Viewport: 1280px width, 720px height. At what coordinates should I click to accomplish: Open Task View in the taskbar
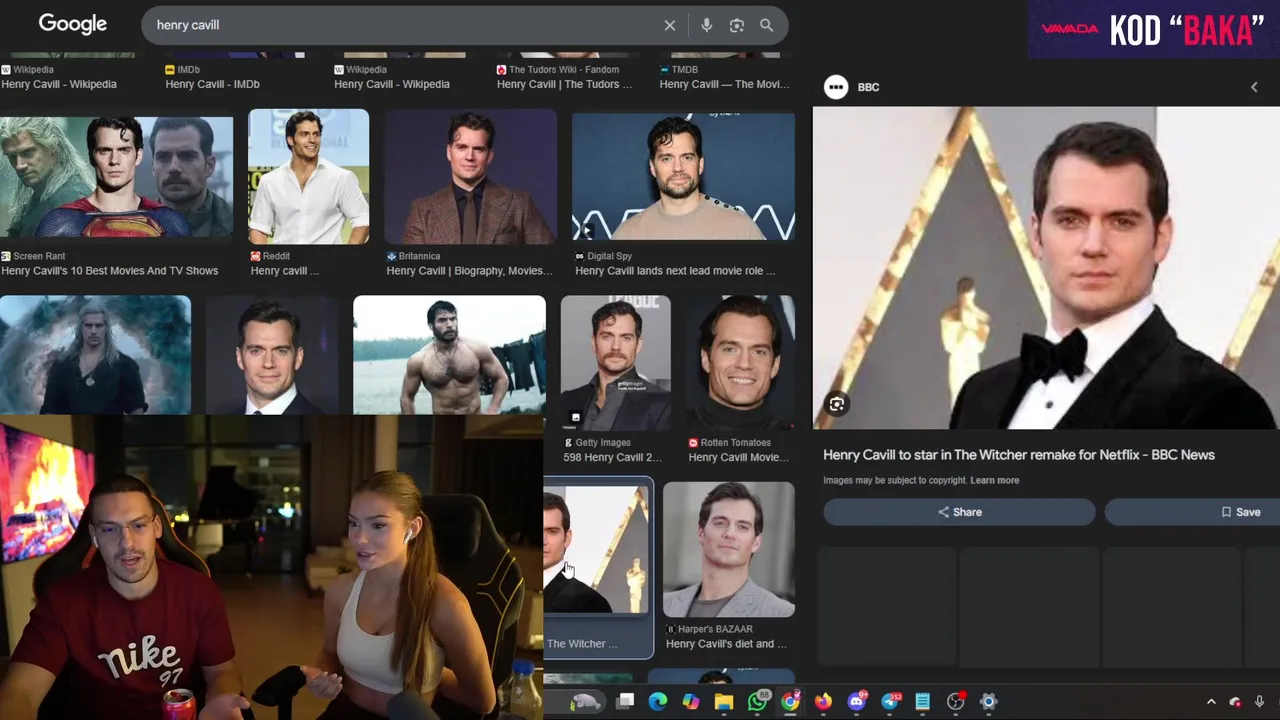click(625, 701)
